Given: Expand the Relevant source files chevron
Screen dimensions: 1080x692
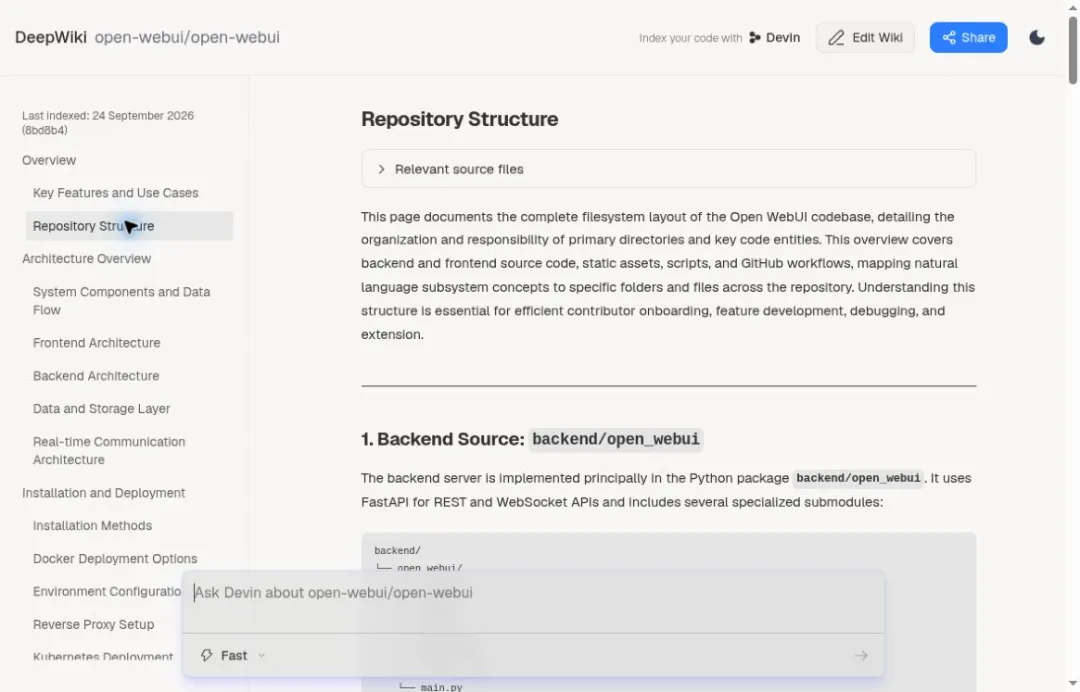Looking at the screenshot, I should click(381, 169).
